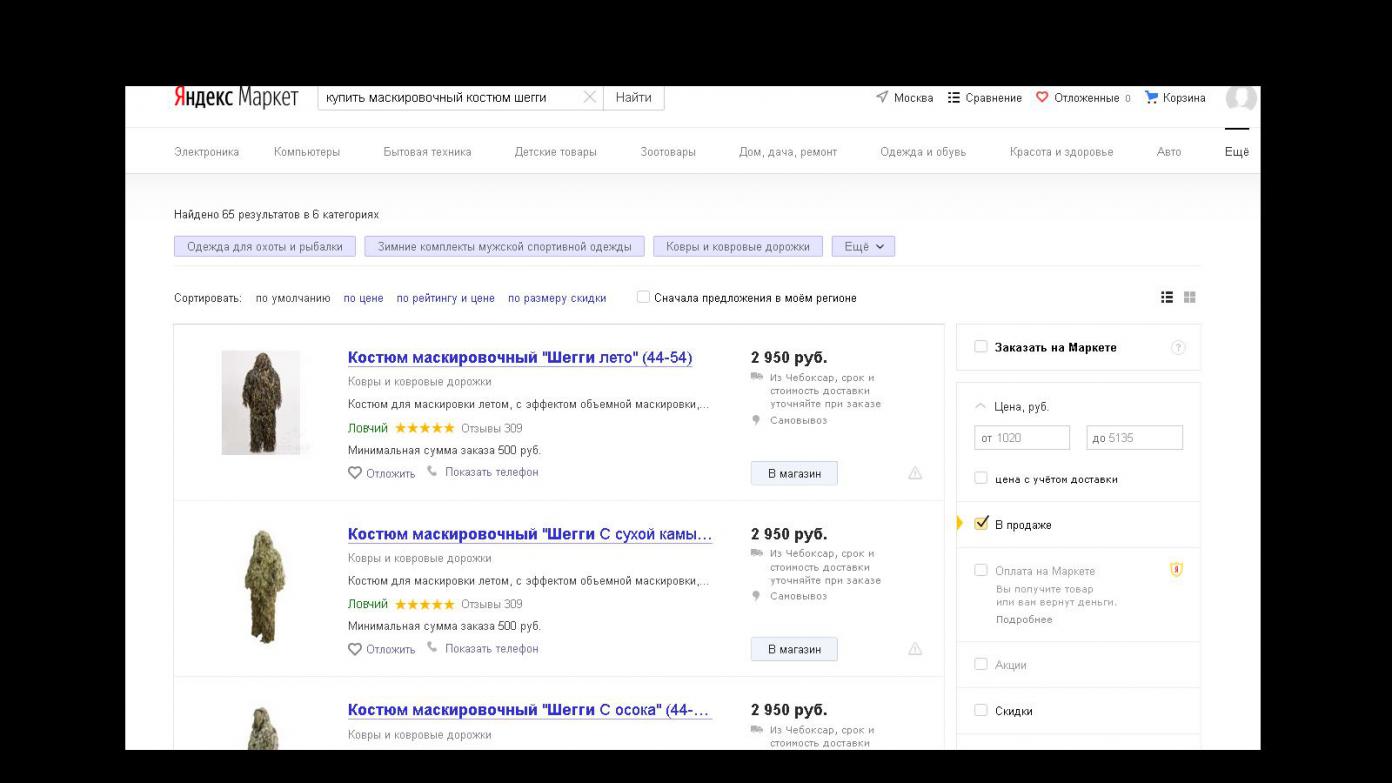Click warning triangle on first product
This screenshot has height=783, width=1392.
pos(914,473)
